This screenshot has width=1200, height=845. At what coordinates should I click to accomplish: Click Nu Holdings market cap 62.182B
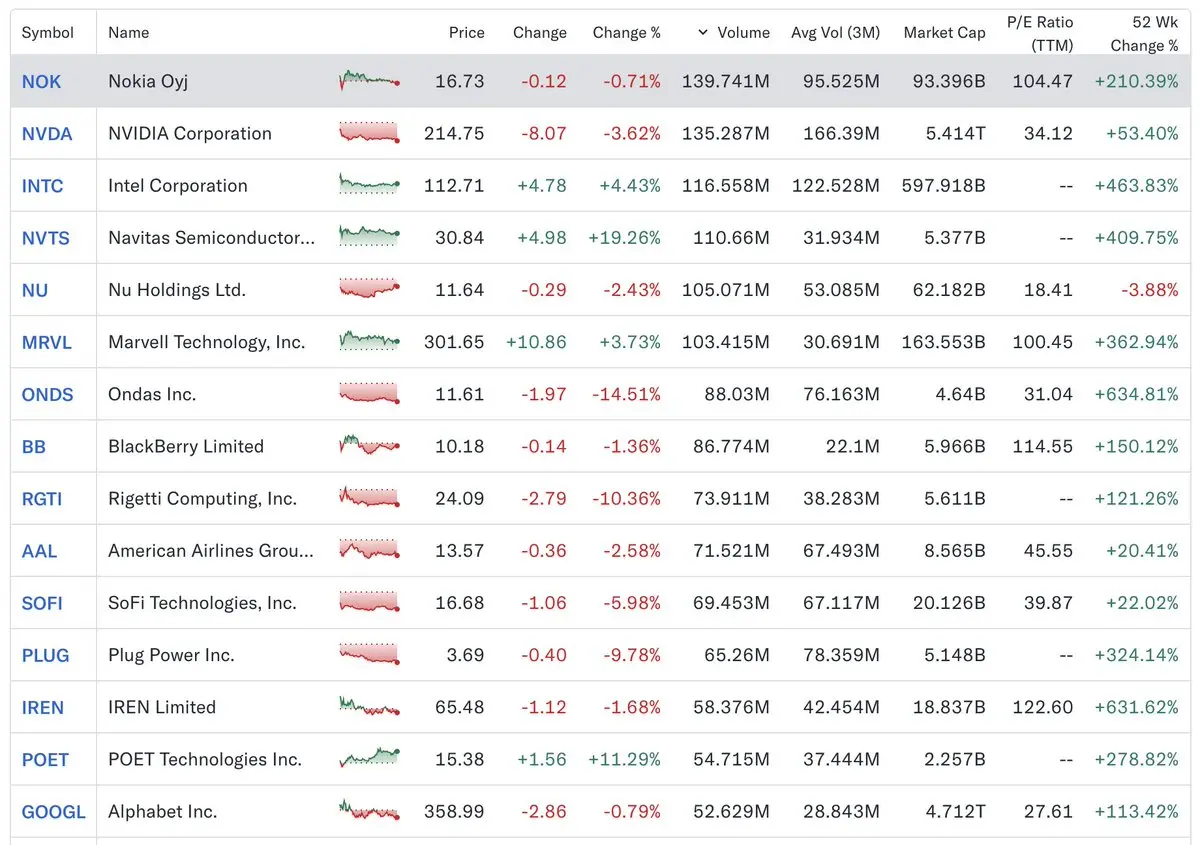(949, 290)
